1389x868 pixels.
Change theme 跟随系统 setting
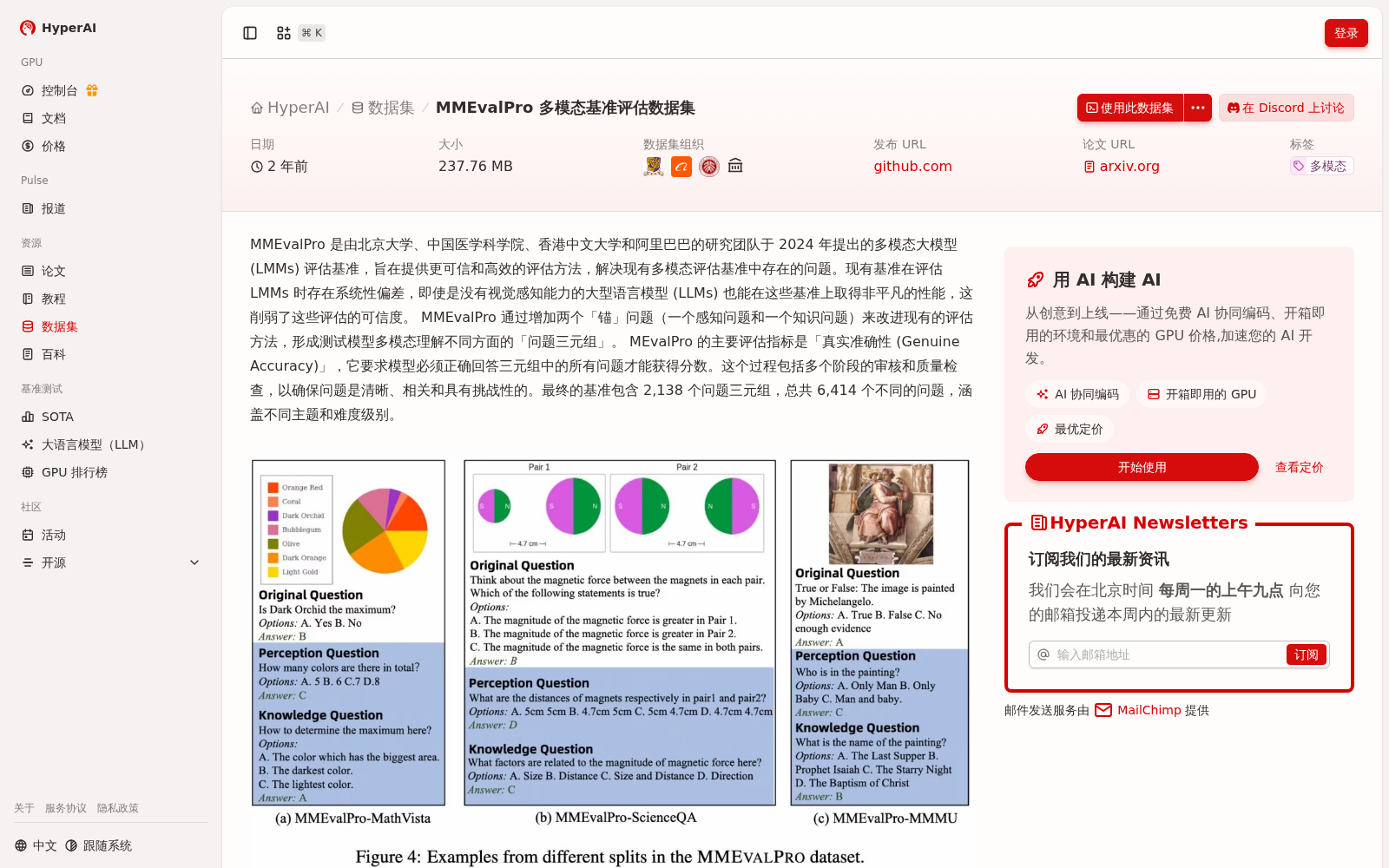[x=99, y=845]
